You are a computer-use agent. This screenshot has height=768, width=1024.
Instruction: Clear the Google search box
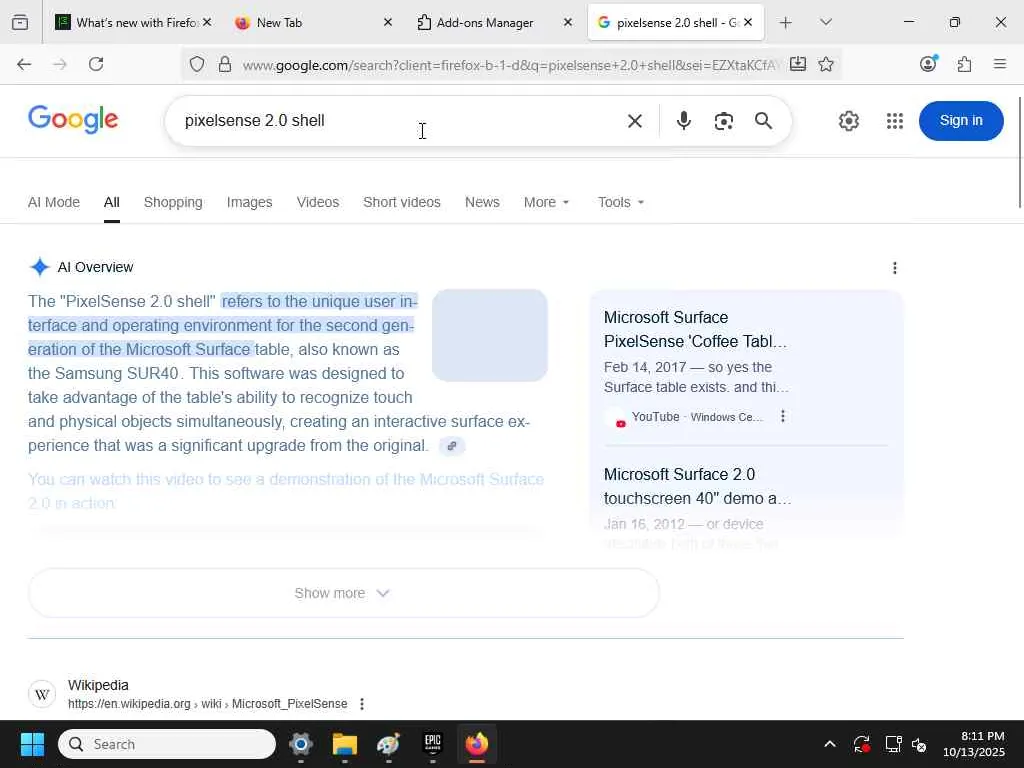click(634, 121)
